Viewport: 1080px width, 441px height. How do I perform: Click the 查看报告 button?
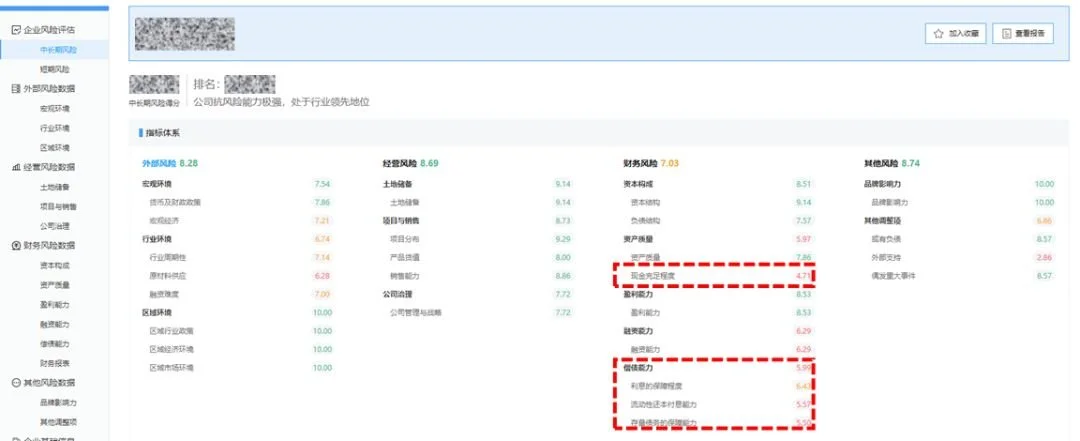(x=1023, y=33)
